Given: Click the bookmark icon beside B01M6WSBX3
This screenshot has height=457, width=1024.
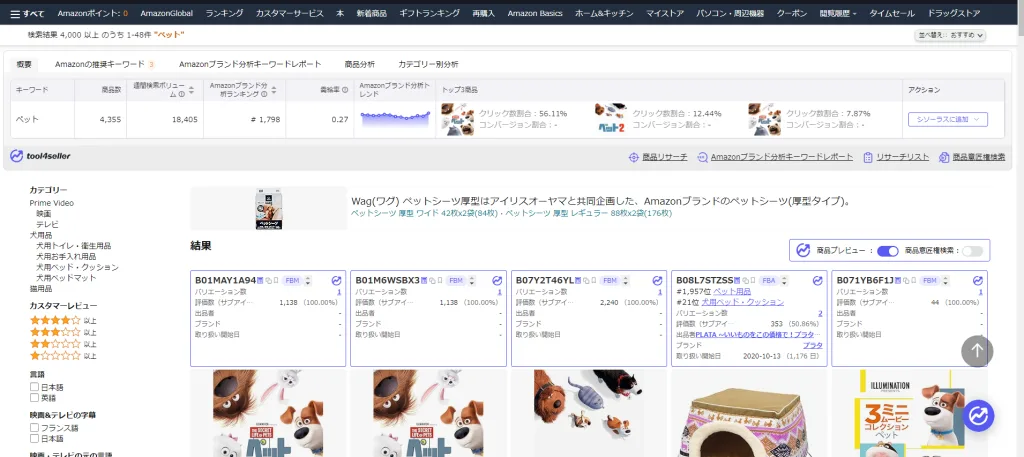Looking at the screenshot, I should click(x=440, y=280).
